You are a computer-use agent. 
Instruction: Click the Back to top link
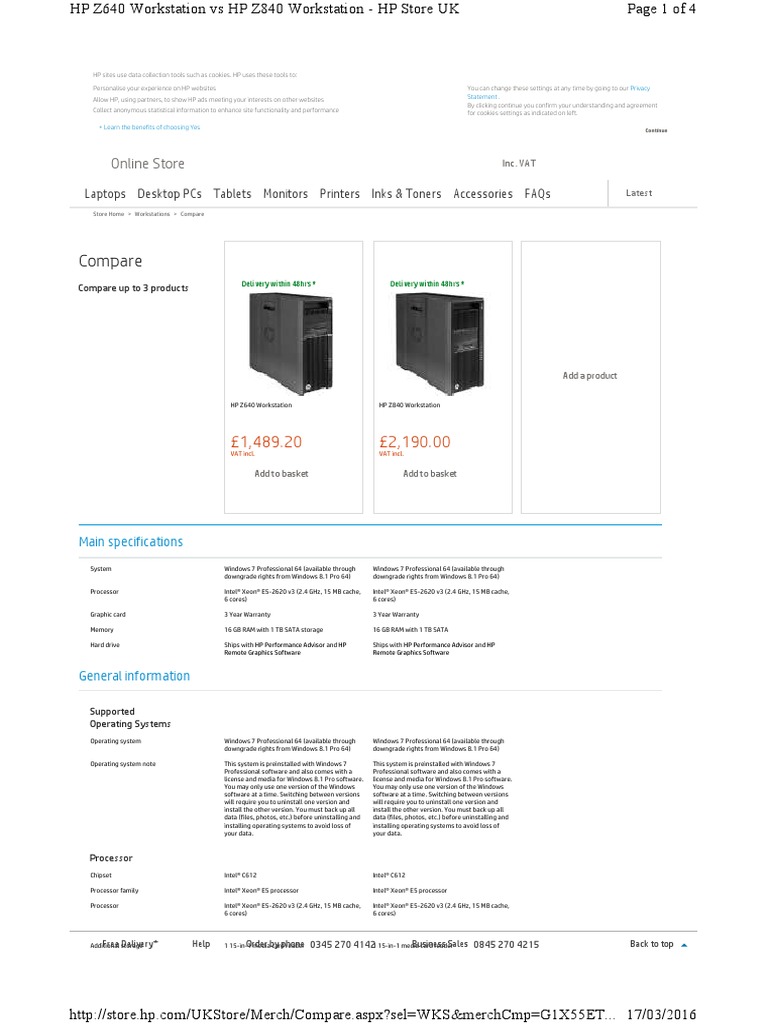(651, 944)
